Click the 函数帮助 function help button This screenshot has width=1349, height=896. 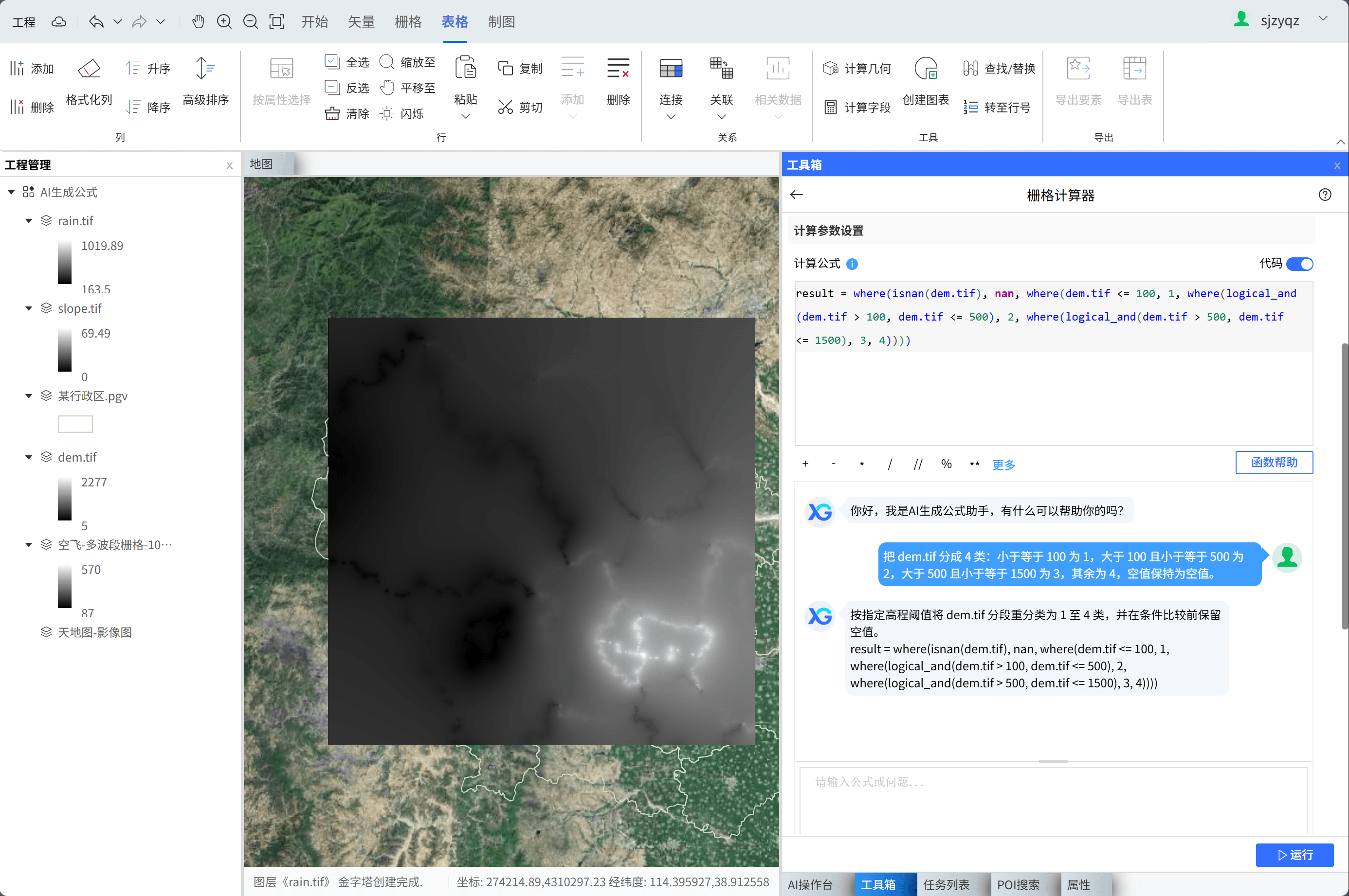point(1274,462)
